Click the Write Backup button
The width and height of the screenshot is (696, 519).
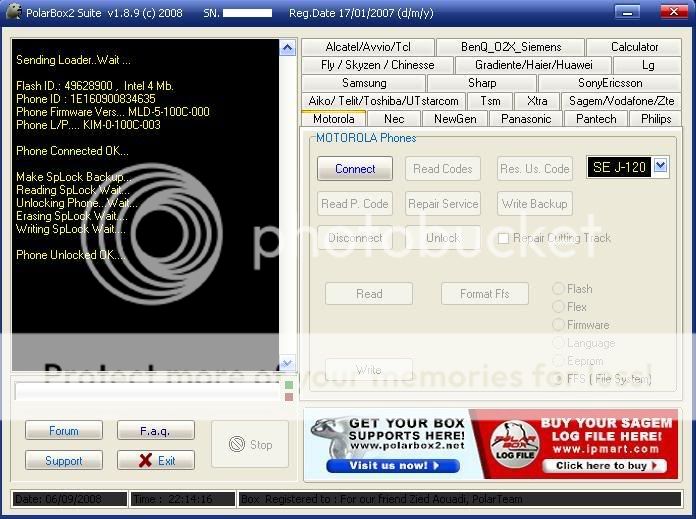[x=534, y=204]
